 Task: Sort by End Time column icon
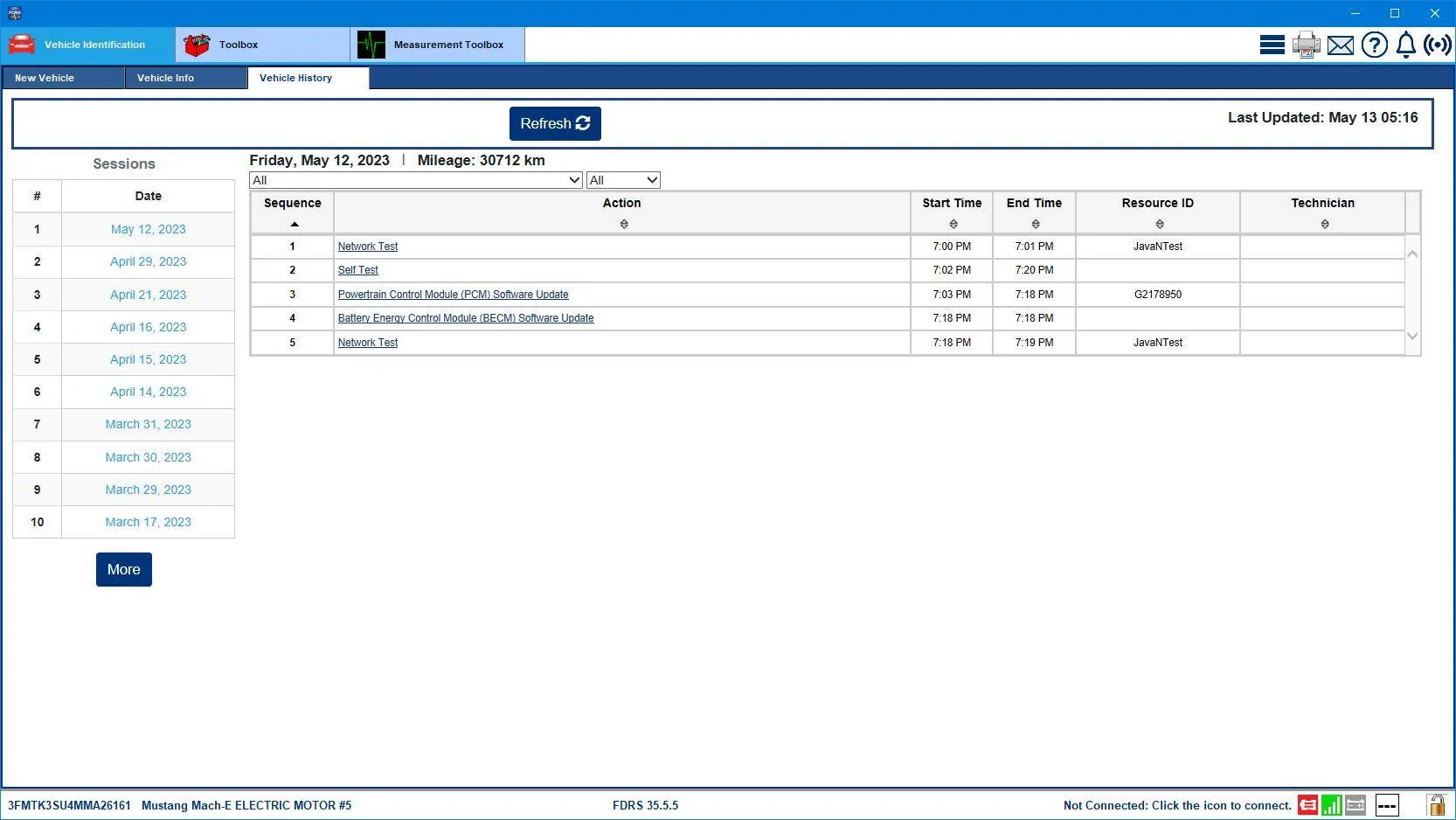click(1036, 225)
